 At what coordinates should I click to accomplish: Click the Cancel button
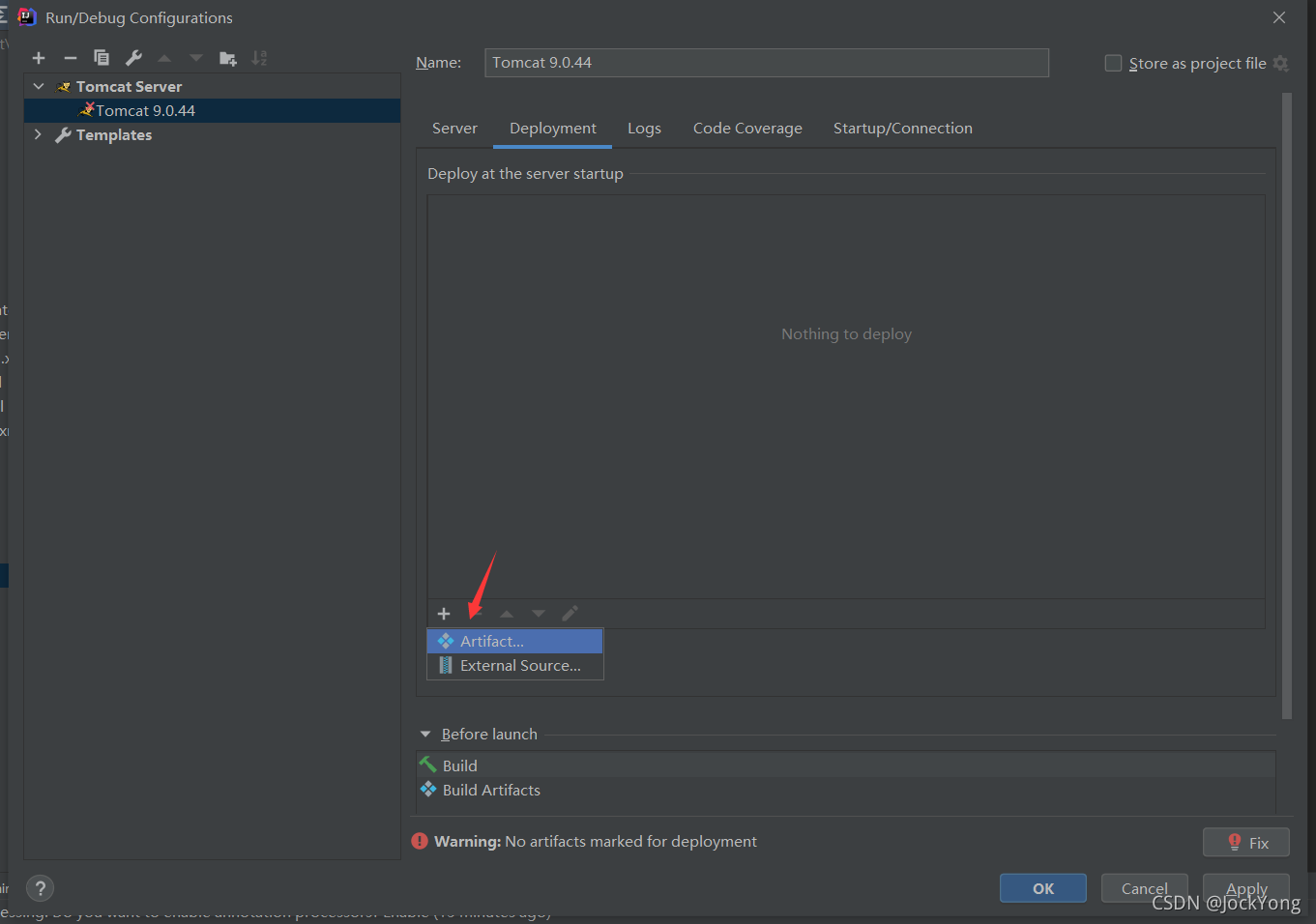(x=1145, y=888)
